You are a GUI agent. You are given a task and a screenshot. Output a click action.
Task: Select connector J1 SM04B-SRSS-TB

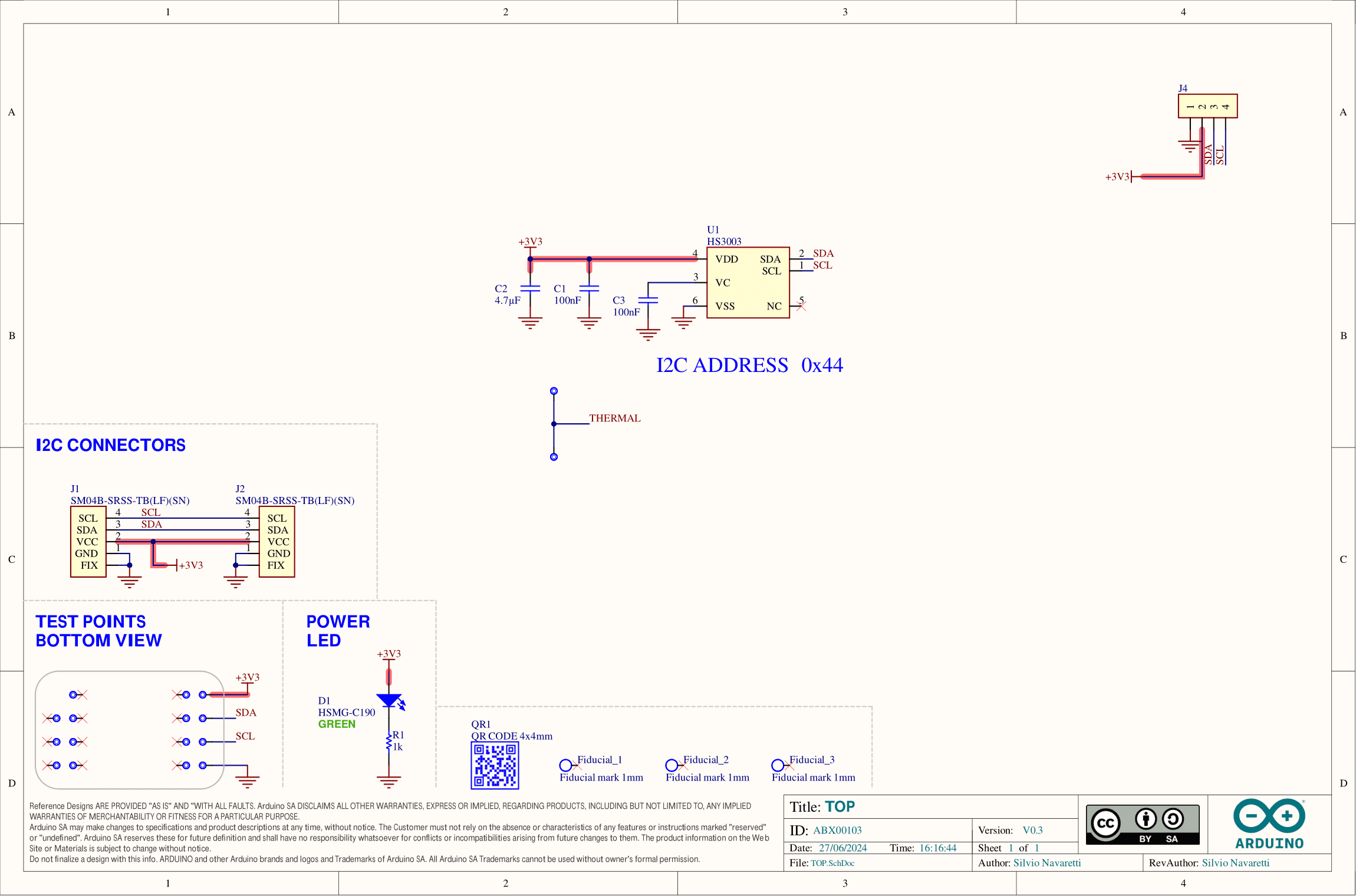(x=88, y=542)
